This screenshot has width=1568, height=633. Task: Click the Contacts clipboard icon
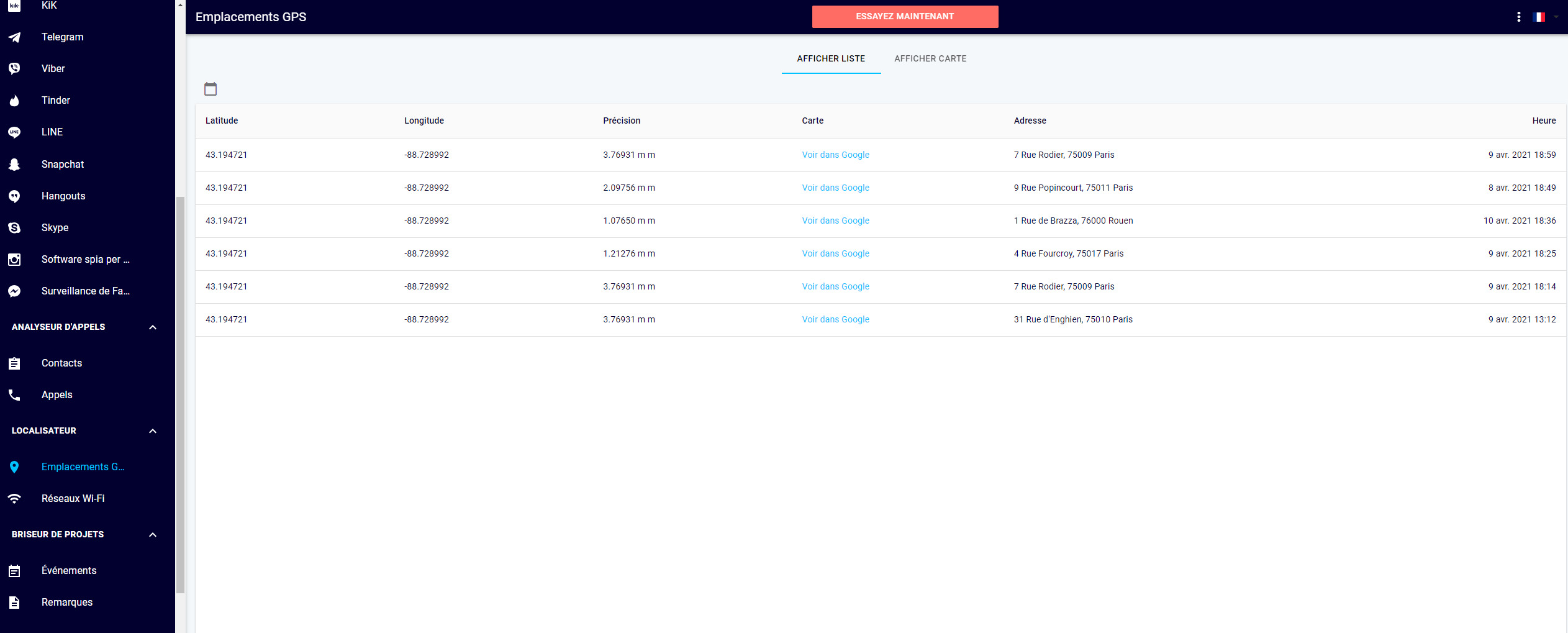[x=14, y=363]
